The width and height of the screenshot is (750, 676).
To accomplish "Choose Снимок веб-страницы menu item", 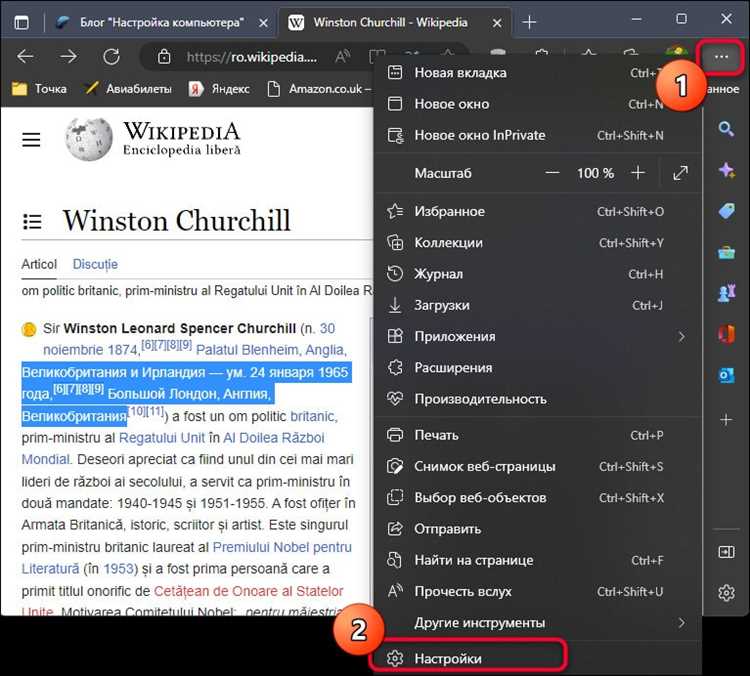I will coord(538,466).
